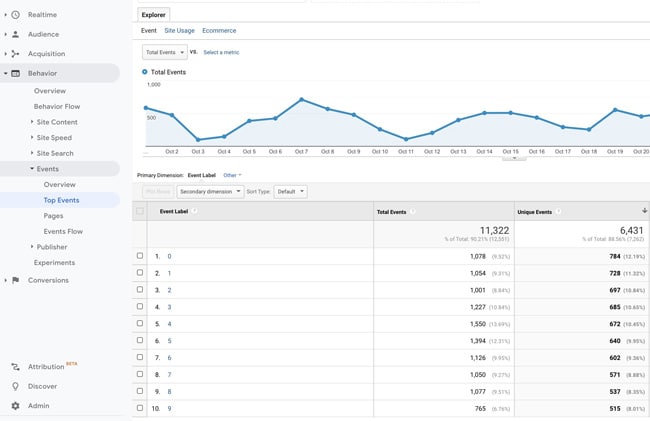Open the Conversions flag icon

15,280
